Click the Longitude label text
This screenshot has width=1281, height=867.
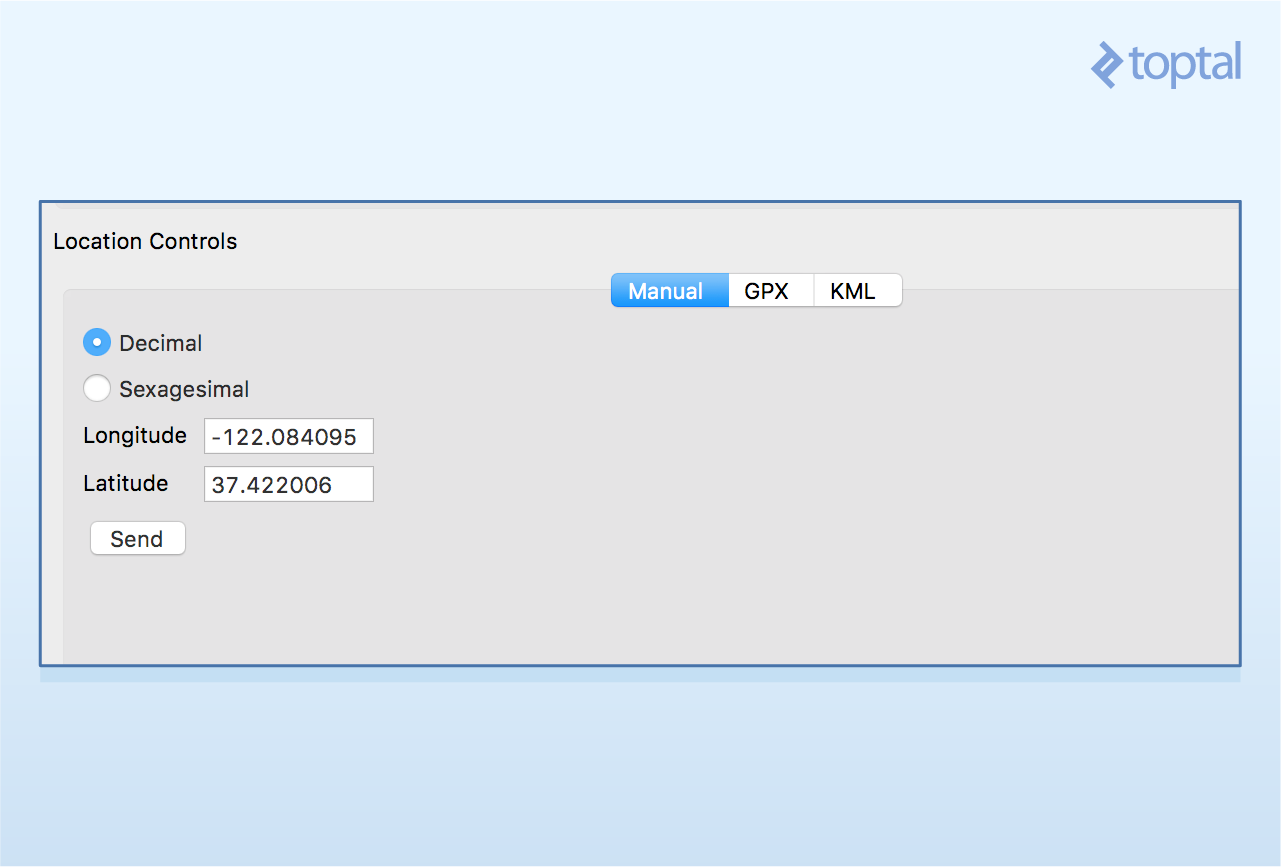(x=134, y=436)
